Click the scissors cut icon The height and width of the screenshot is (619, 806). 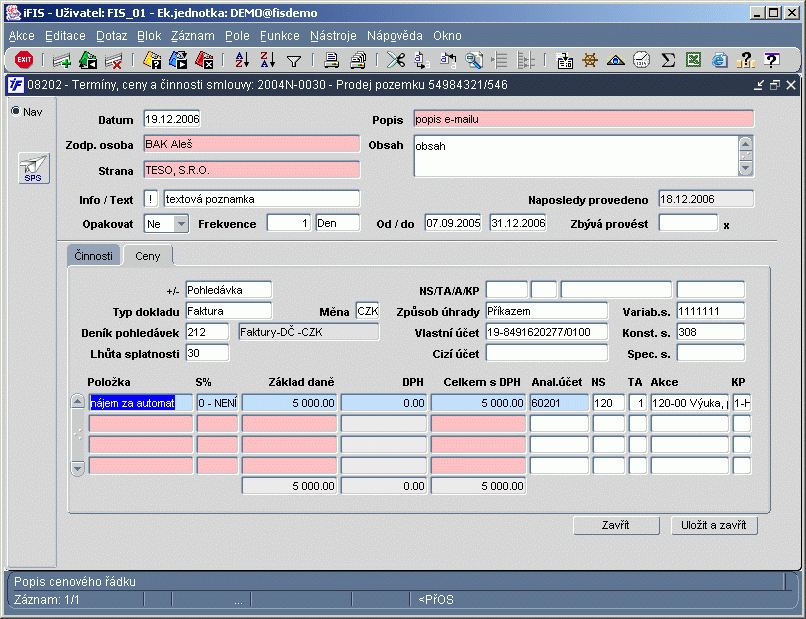[x=396, y=60]
